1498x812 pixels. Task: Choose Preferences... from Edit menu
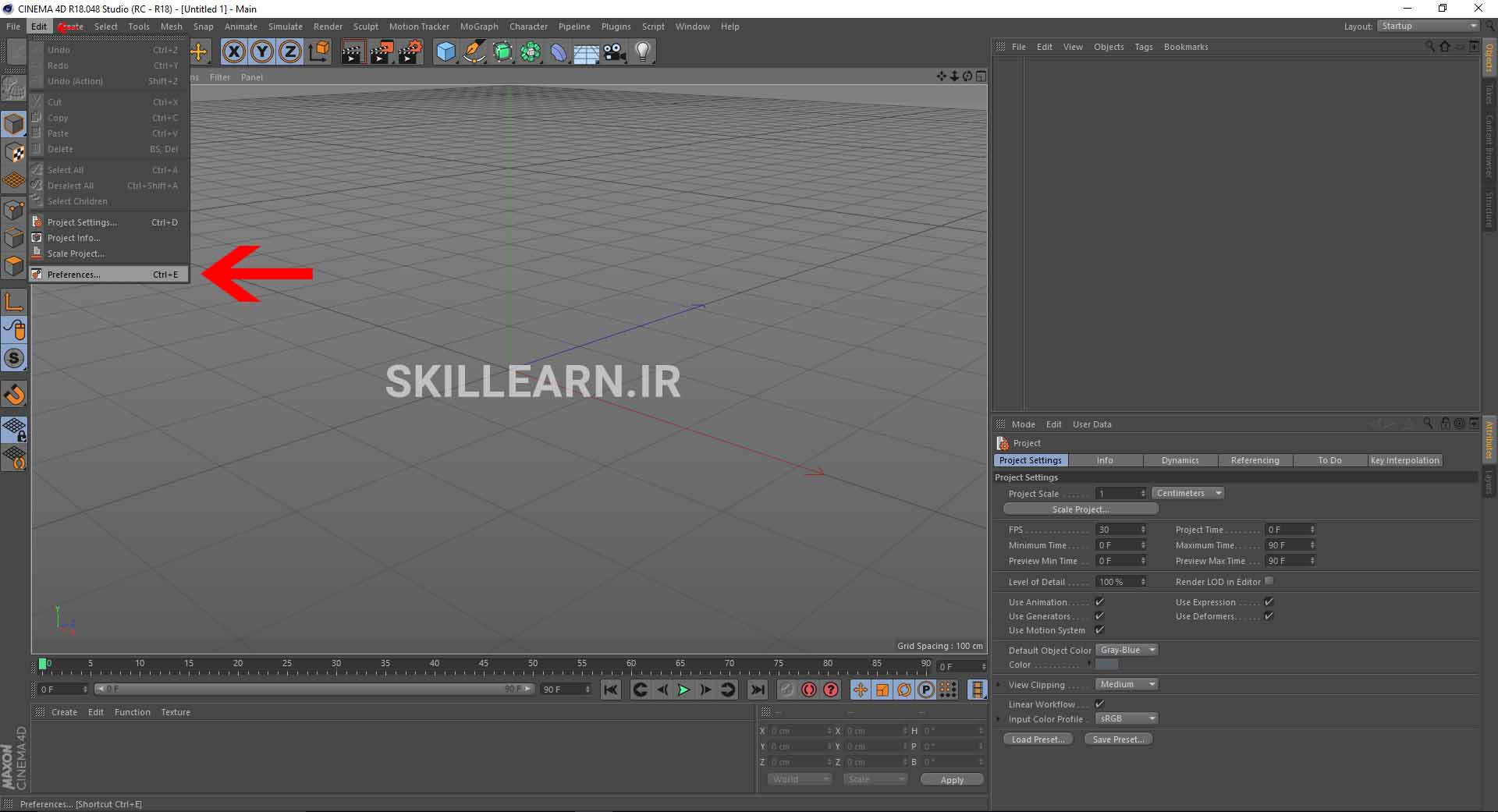tap(108, 275)
